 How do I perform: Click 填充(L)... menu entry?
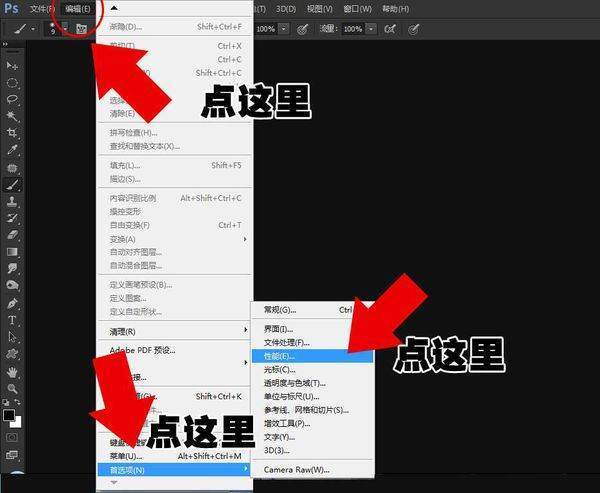pyautogui.click(x=125, y=165)
